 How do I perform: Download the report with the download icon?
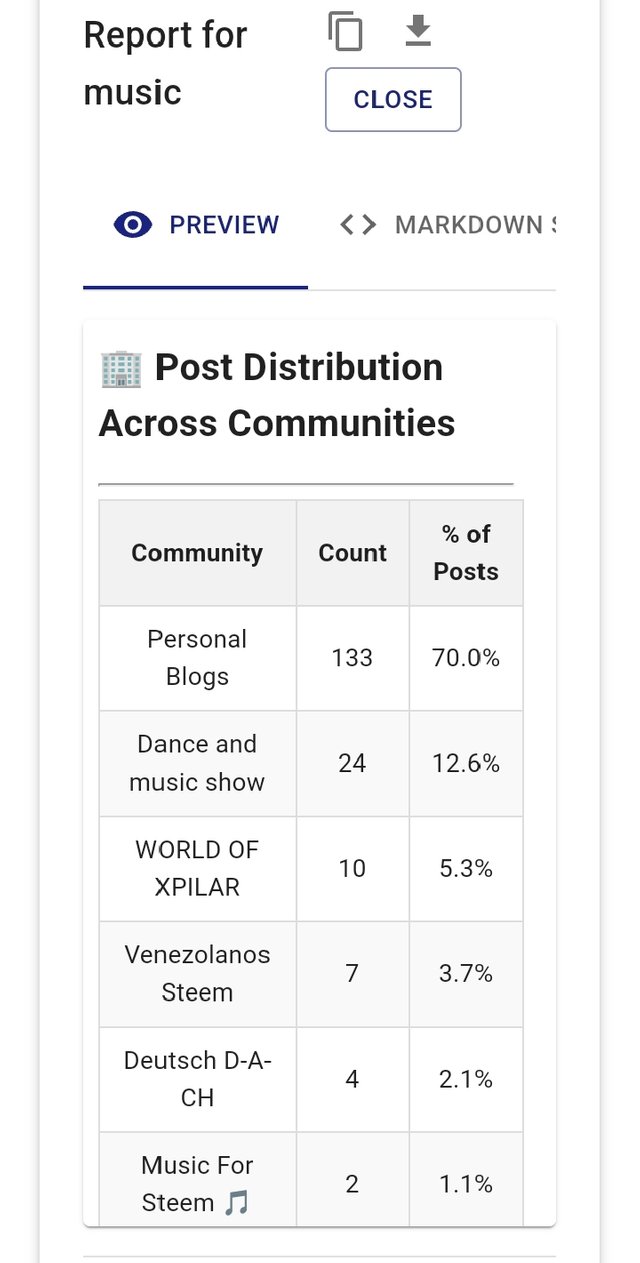(418, 32)
